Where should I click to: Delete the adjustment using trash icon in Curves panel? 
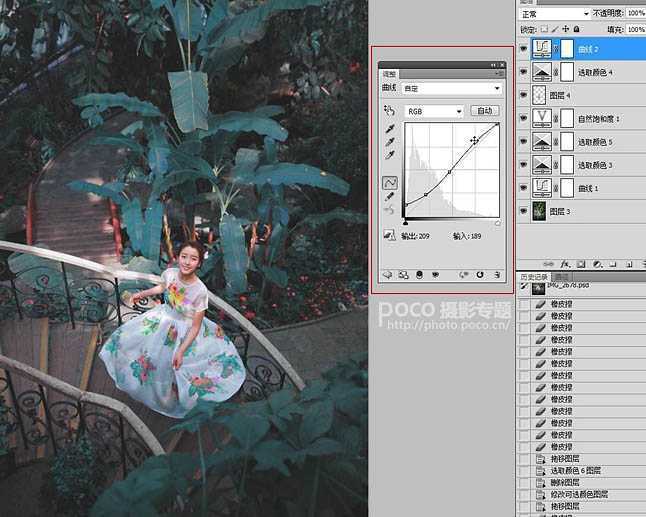[496, 275]
